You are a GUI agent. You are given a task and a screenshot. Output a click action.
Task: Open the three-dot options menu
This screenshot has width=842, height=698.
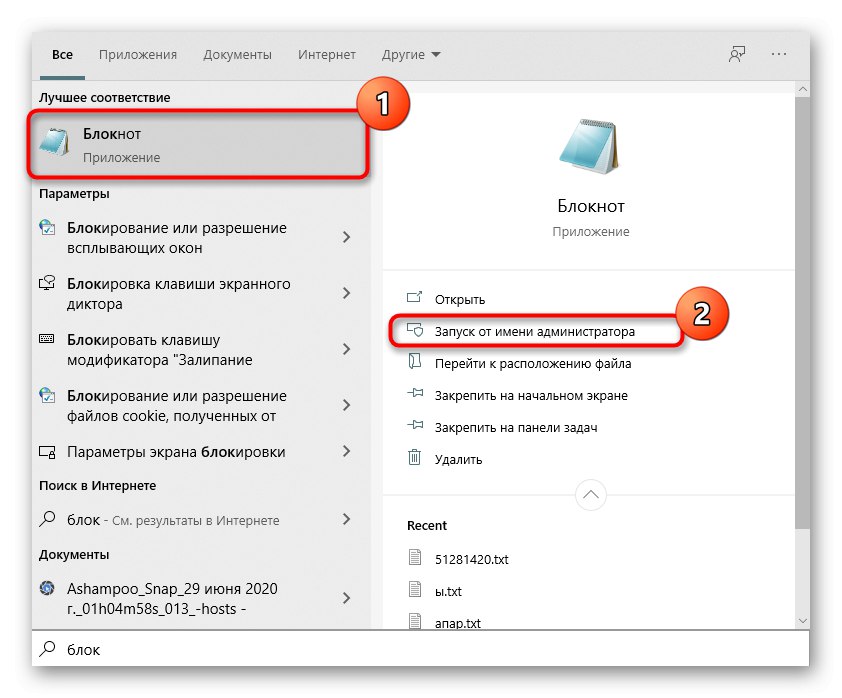pos(778,55)
